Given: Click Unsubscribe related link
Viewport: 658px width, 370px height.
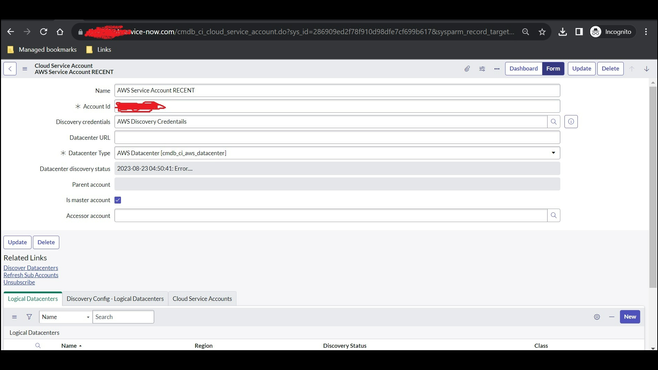Looking at the screenshot, I should pyautogui.click(x=19, y=282).
